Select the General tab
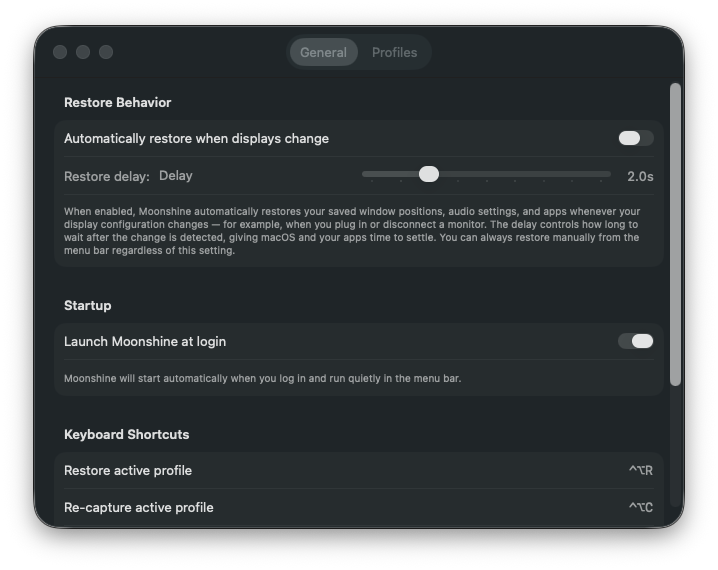 pos(323,52)
